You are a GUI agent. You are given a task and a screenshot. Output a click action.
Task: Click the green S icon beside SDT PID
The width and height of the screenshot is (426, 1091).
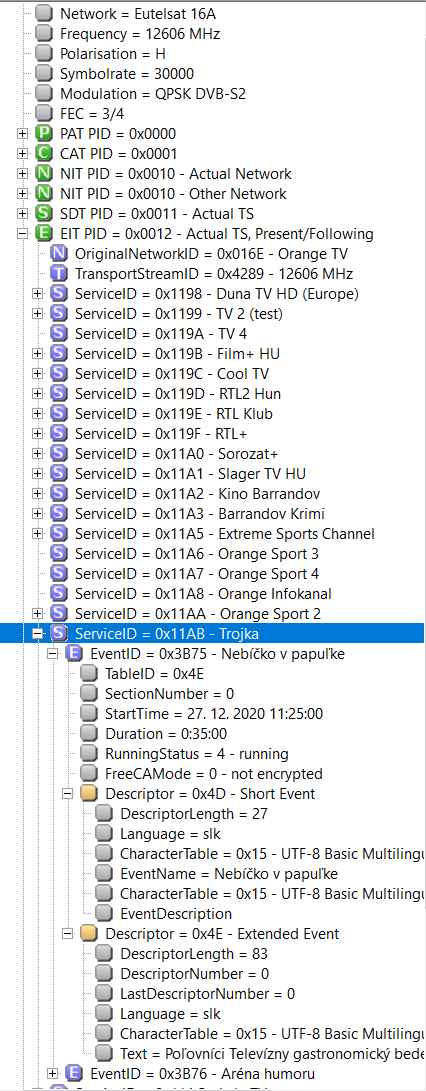coord(44,214)
